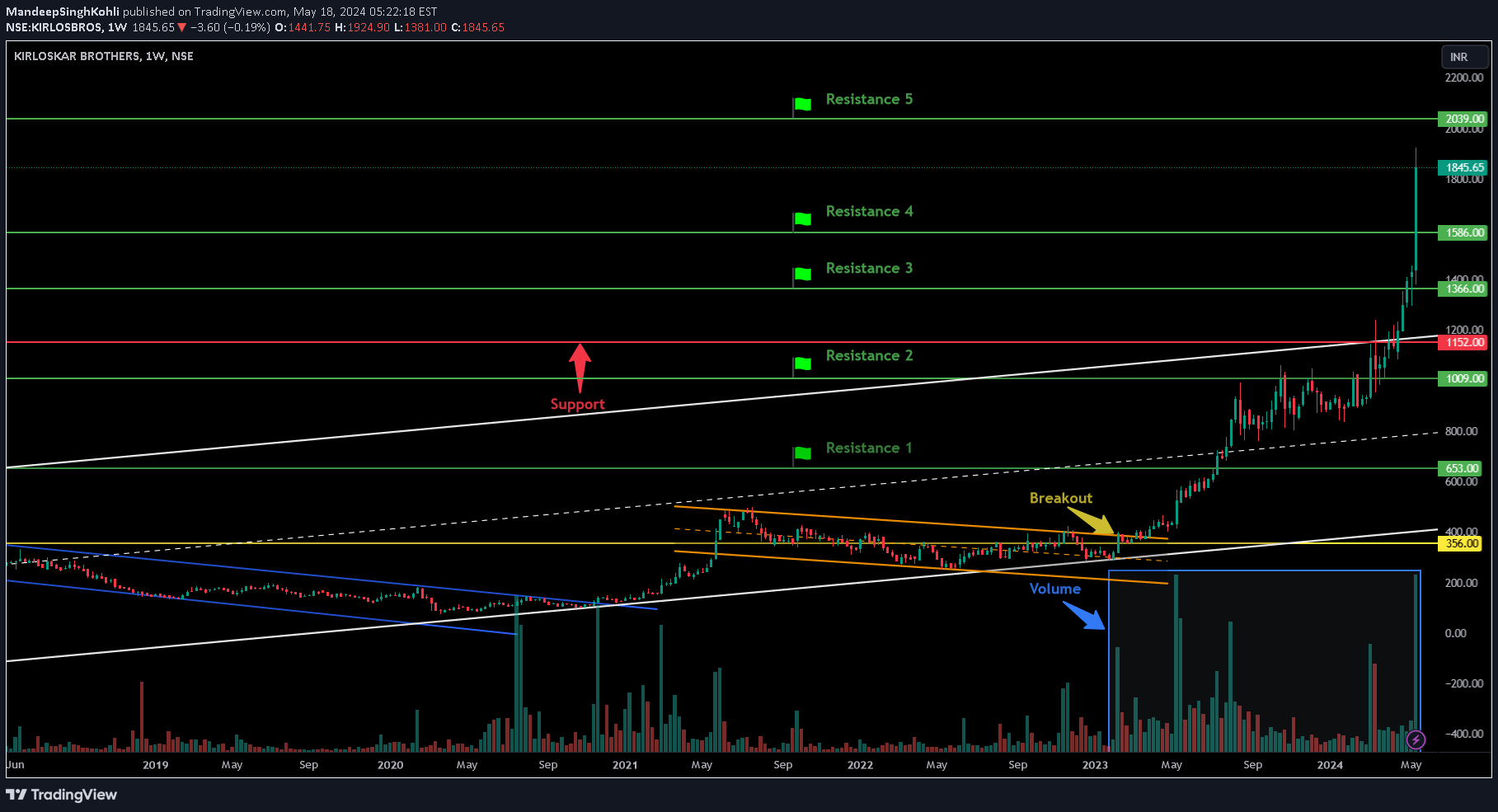Select the 'Resistance 3' text label
The width and height of the screenshot is (1498, 812).
[x=869, y=268]
